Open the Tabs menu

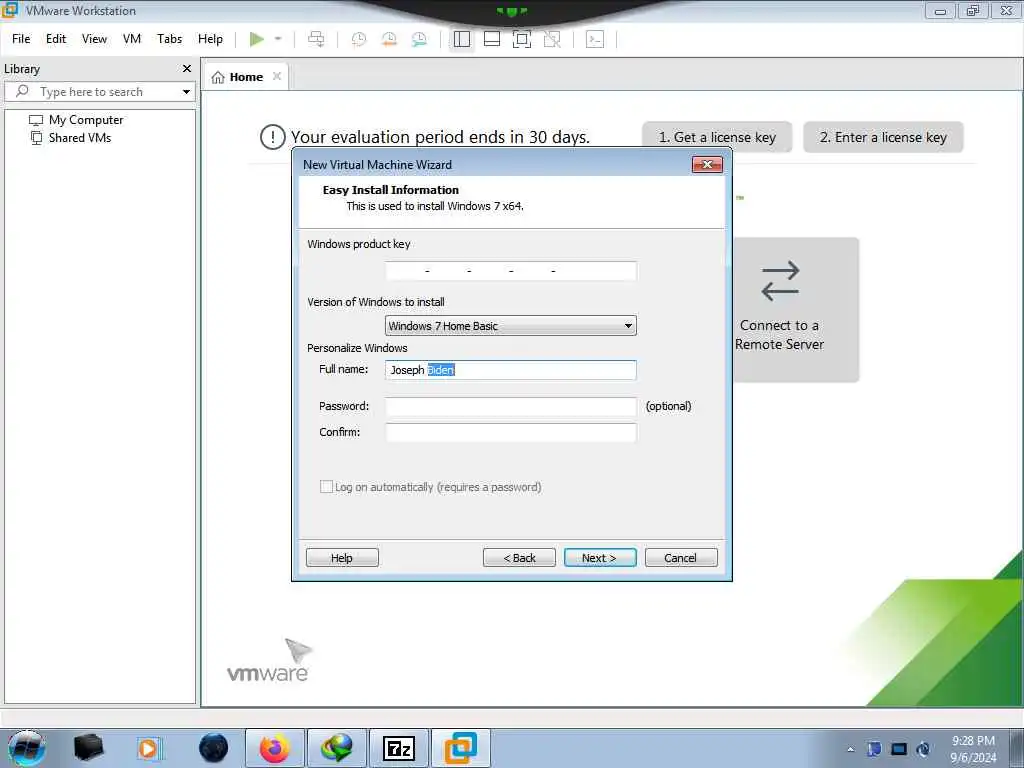coord(170,39)
